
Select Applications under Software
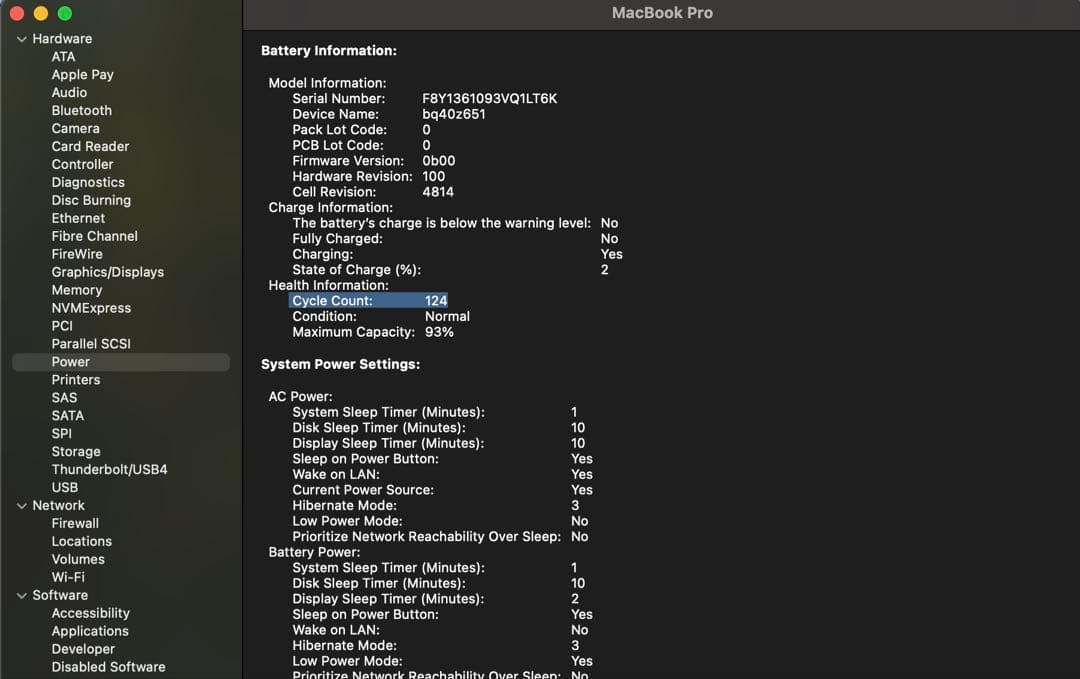89,631
